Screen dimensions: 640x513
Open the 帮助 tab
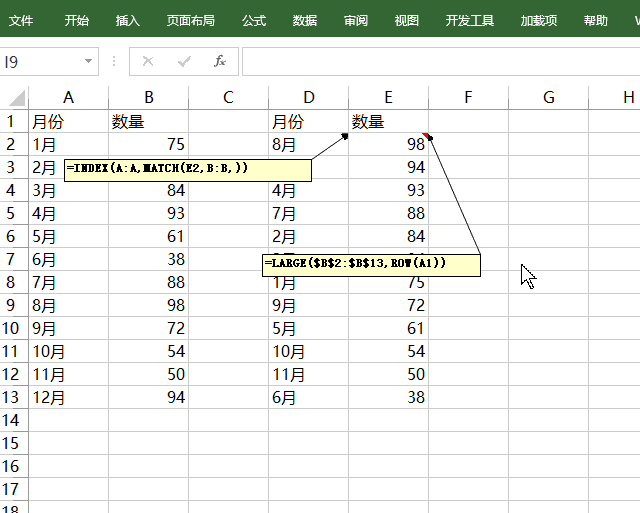pyautogui.click(x=596, y=20)
